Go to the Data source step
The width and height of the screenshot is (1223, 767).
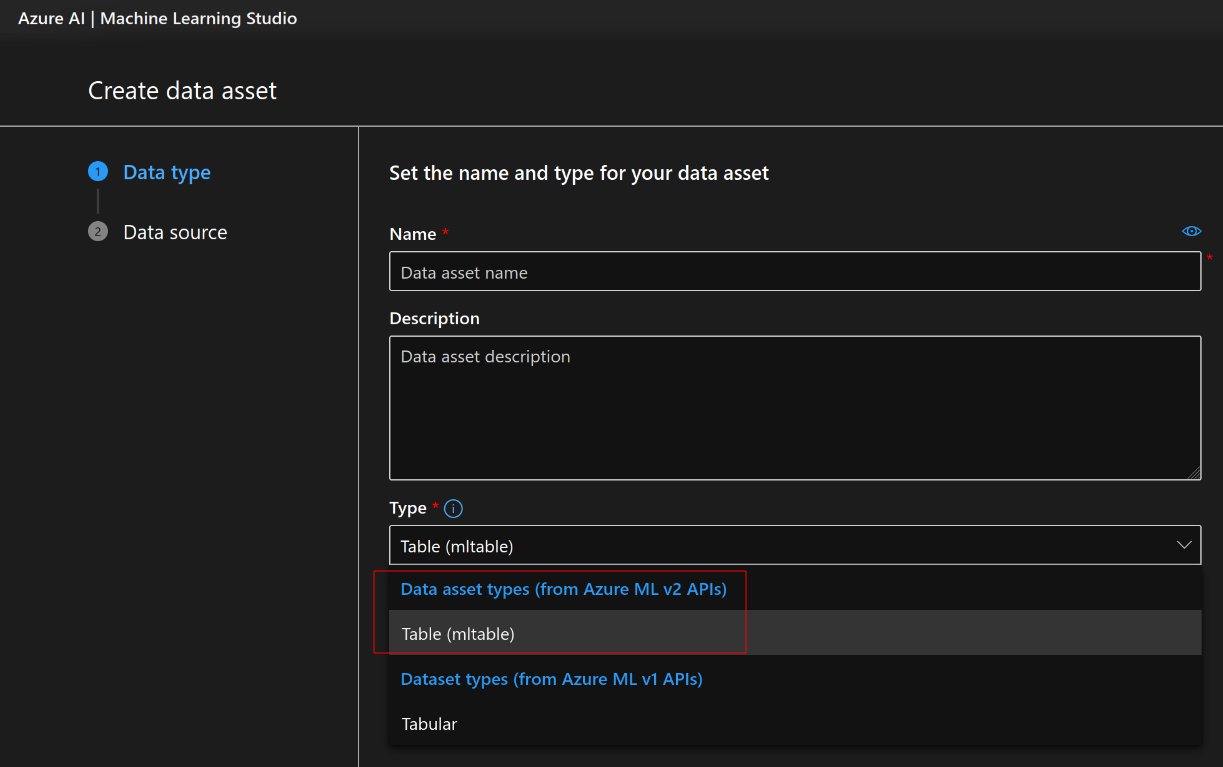[175, 232]
